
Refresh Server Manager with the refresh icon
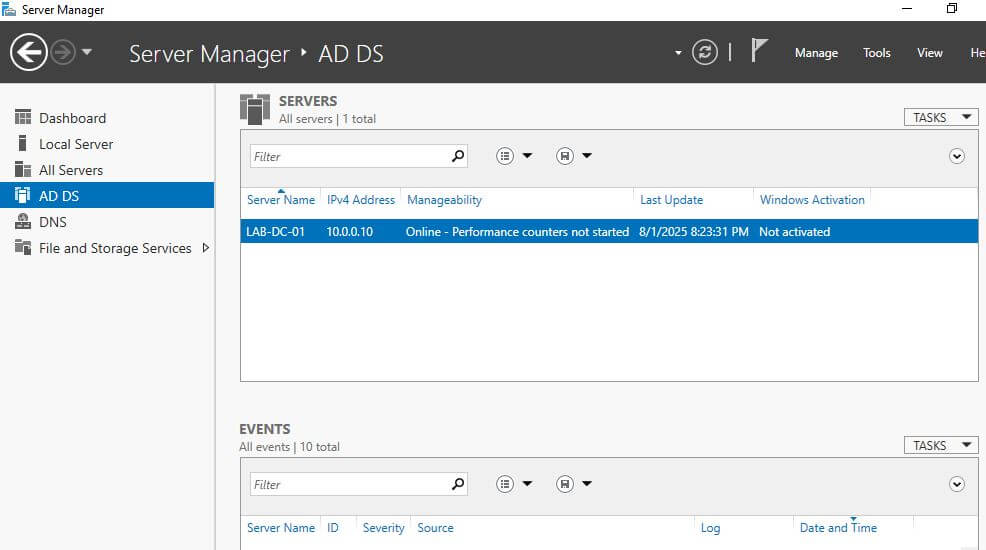click(705, 52)
